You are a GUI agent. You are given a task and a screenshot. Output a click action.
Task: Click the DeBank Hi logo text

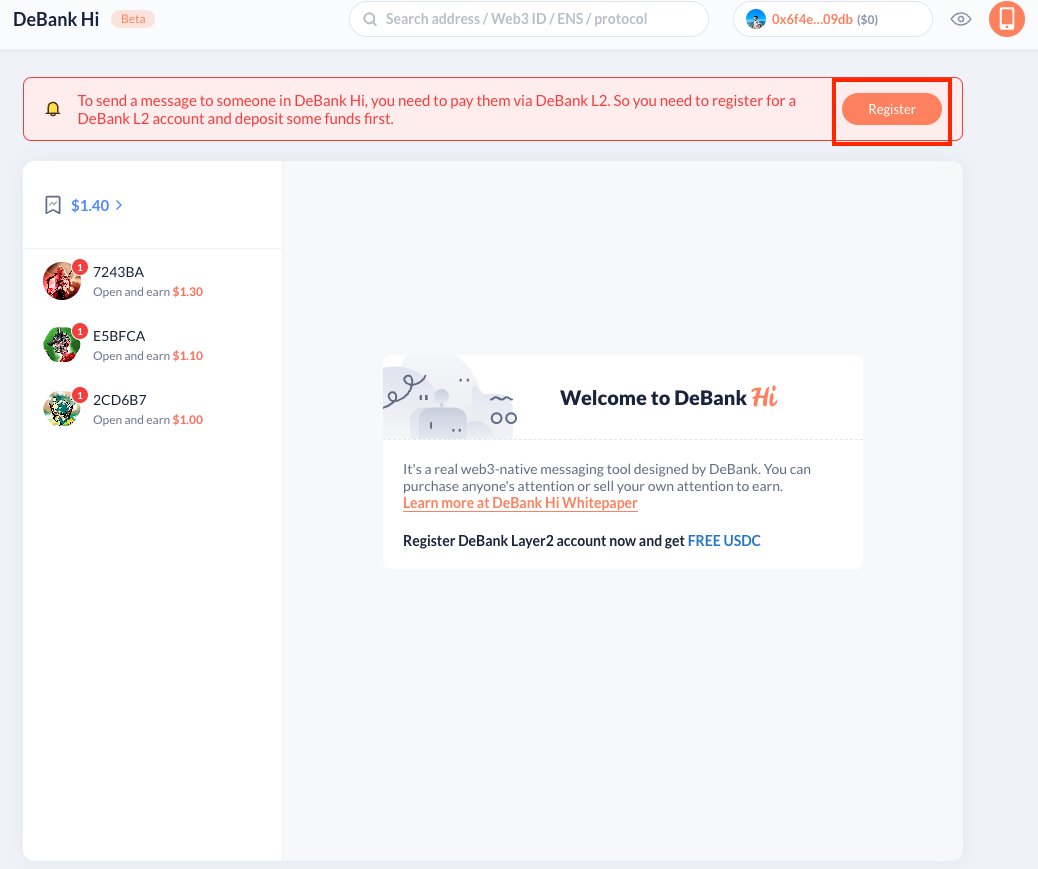56,19
